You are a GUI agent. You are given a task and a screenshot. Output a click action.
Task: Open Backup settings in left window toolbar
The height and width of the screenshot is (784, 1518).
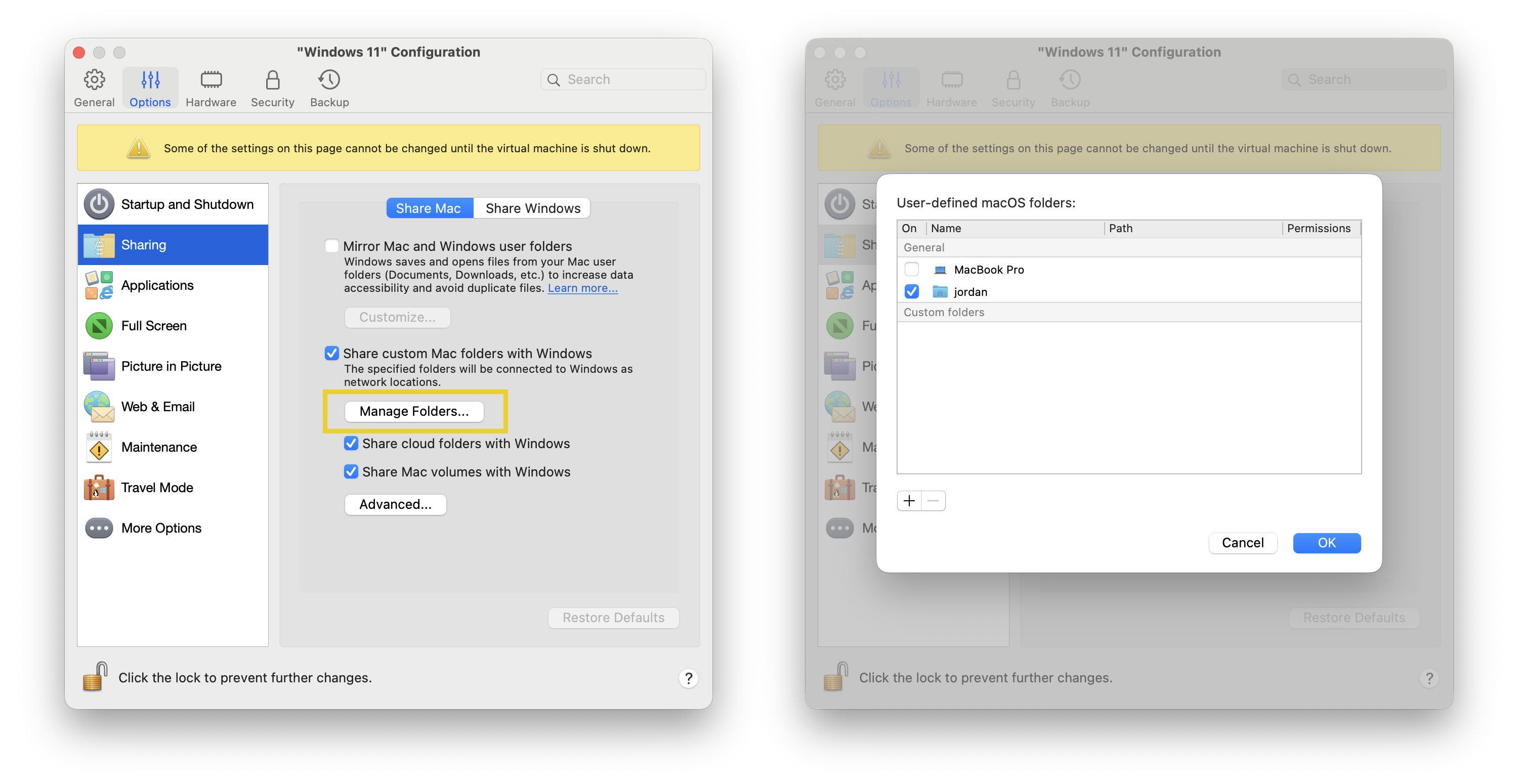(x=329, y=89)
